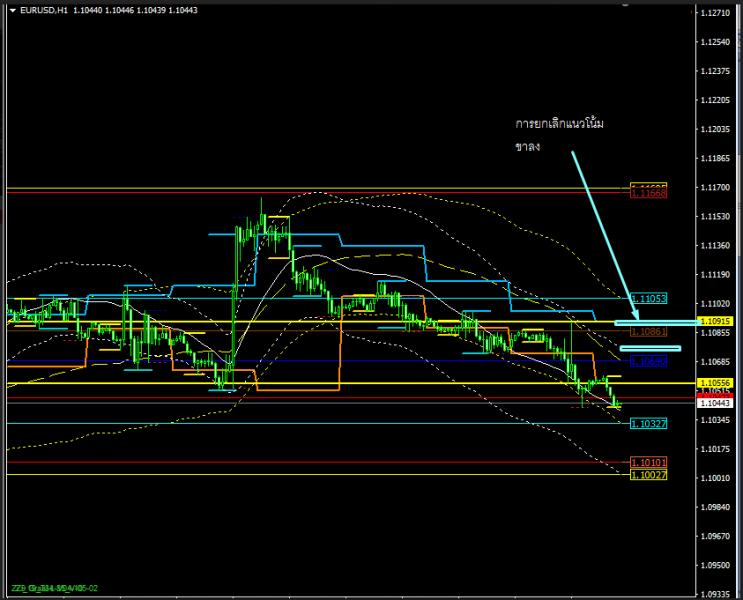Click the 1.11053 cyan price level label
This screenshot has width=743, height=600.
pos(649,298)
